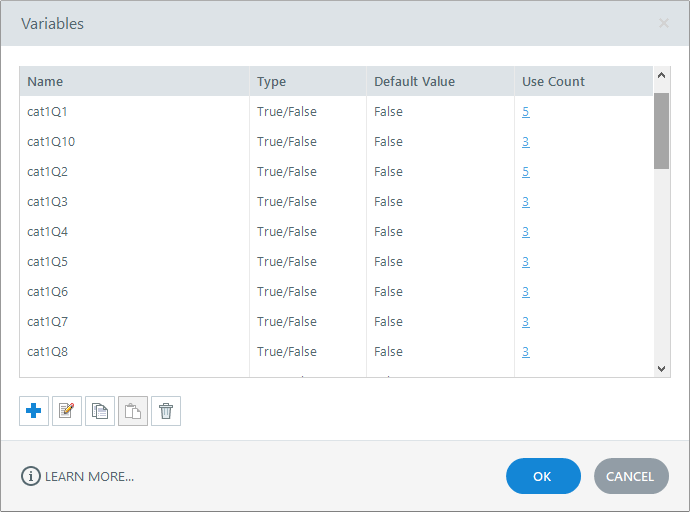Open the LEARN MORE link

(89, 477)
